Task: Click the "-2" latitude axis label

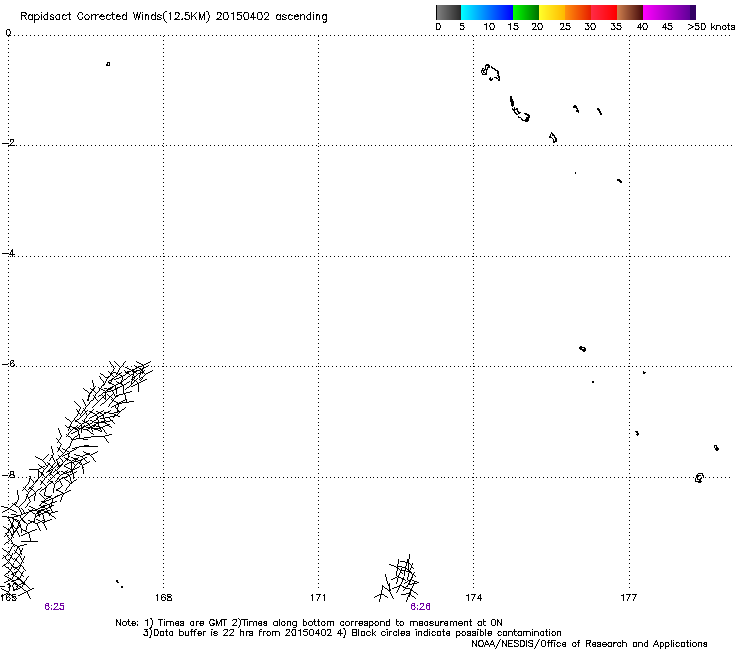Action: (x=8, y=143)
